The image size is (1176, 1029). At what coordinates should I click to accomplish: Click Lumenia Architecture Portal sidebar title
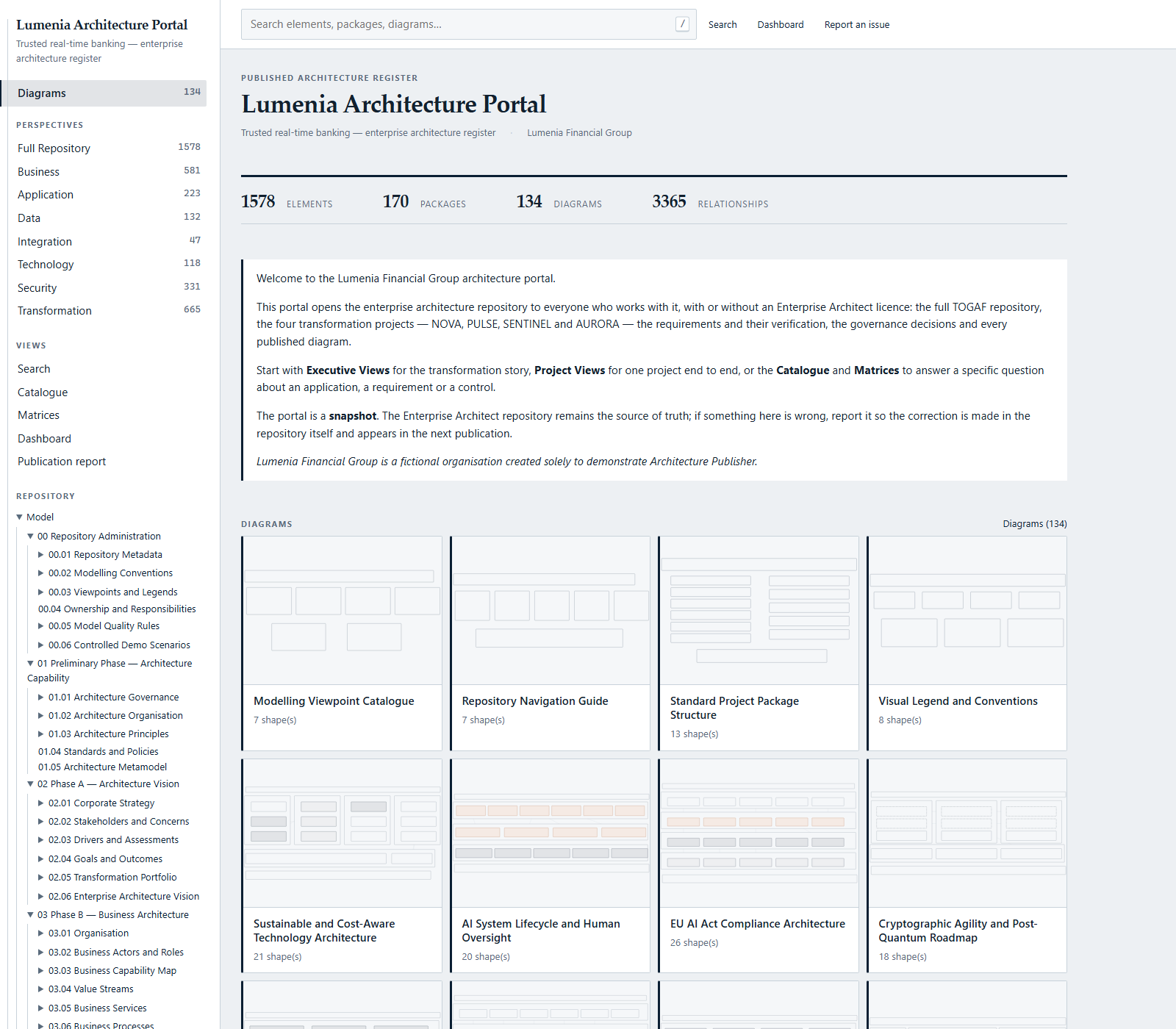click(101, 24)
